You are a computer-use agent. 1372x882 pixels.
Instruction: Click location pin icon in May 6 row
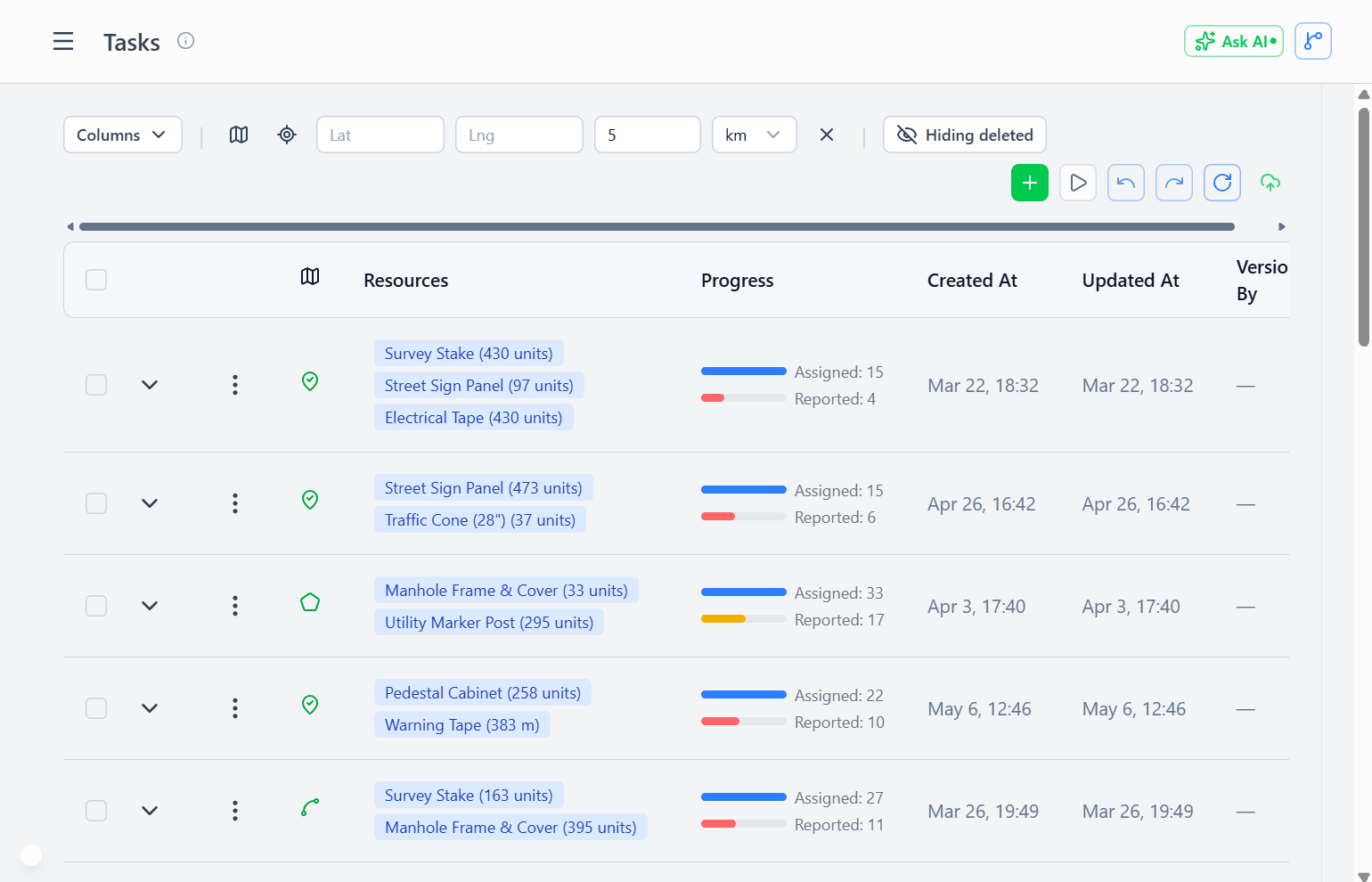pos(310,705)
